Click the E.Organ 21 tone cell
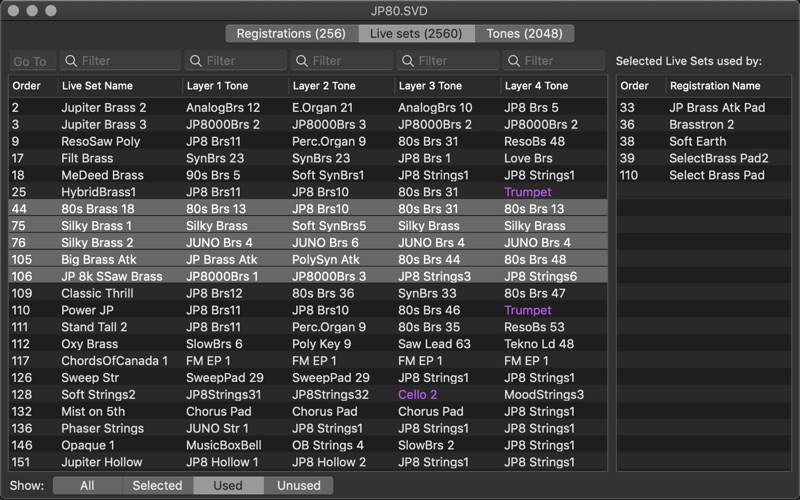 point(322,108)
